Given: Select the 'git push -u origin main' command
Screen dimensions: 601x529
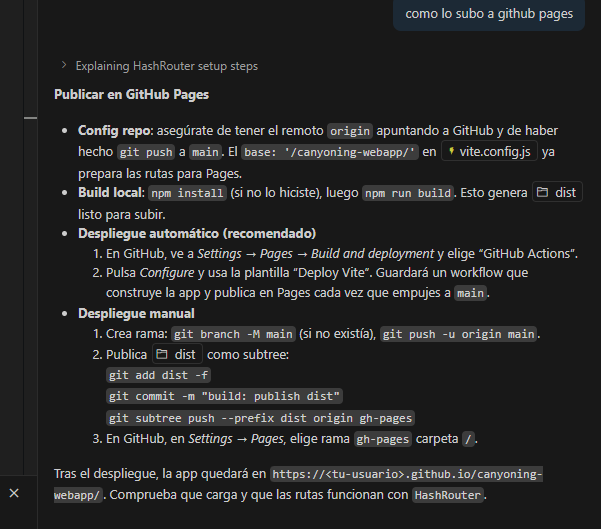Looking at the screenshot, I should (459, 334).
